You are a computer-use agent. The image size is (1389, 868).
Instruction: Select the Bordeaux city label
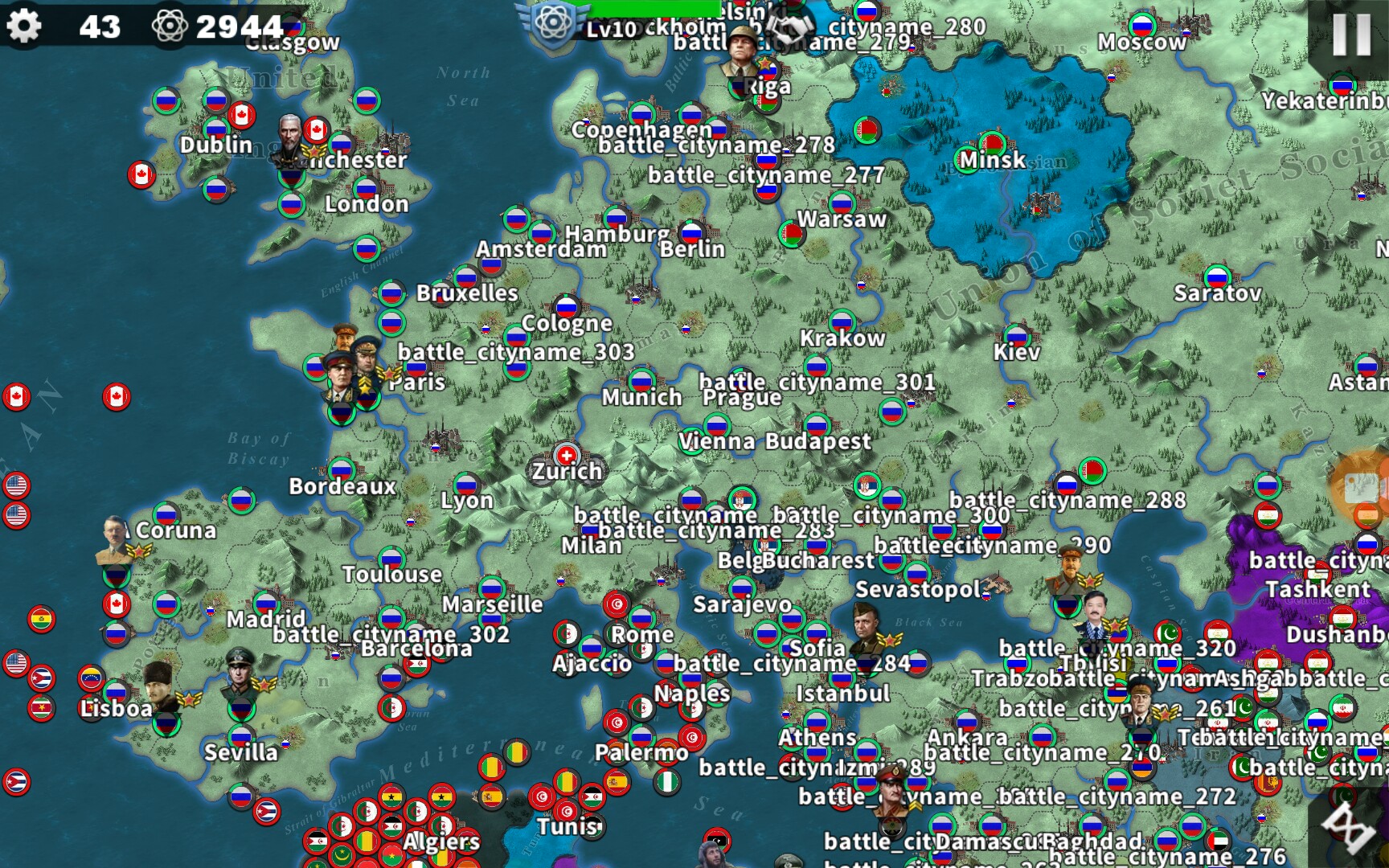coord(342,486)
